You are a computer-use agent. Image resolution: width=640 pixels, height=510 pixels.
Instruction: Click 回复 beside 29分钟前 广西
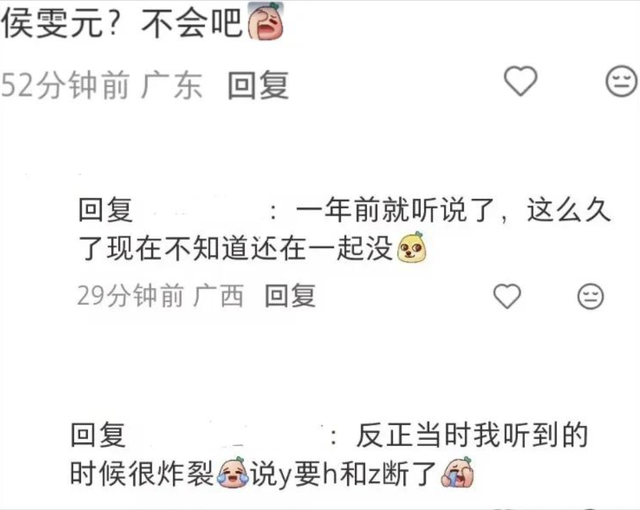pos(290,295)
